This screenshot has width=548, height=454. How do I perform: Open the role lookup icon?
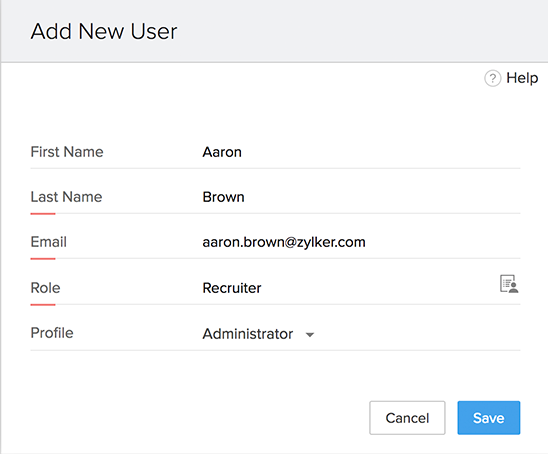[x=509, y=284]
